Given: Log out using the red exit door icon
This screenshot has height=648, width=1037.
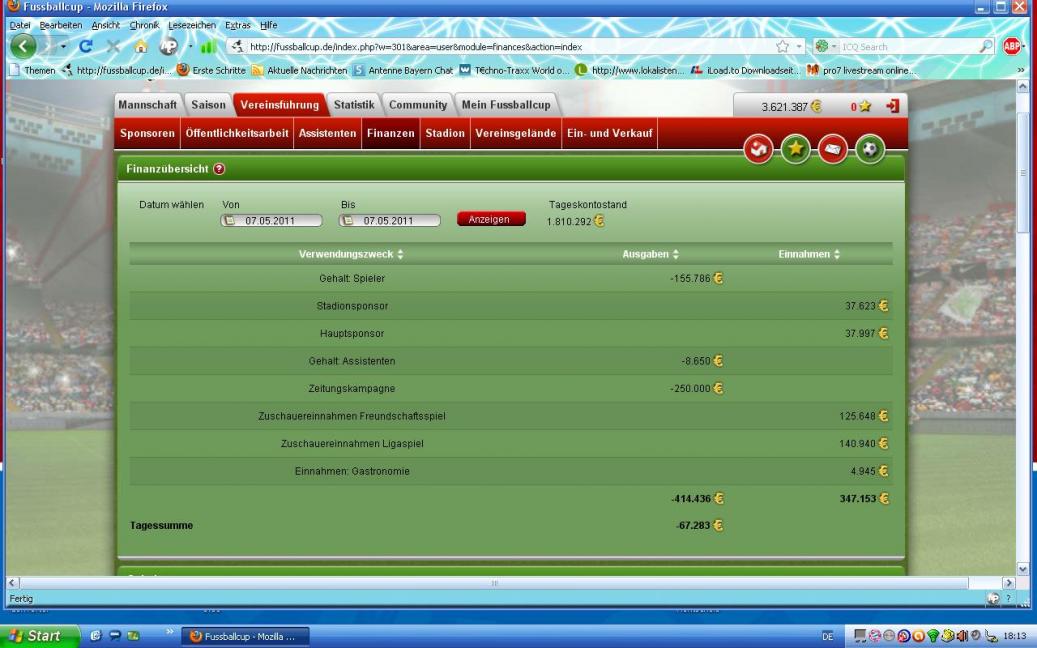Looking at the screenshot, I should 893,106.
